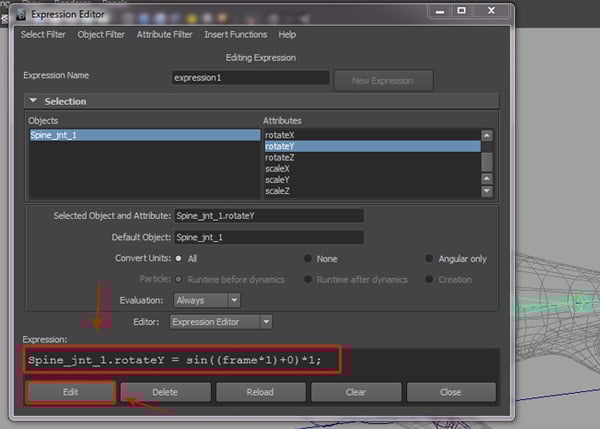600x429 pixels.
Task: Open the Evaluation Always dropdown
Action: click(x=207, y=299)
